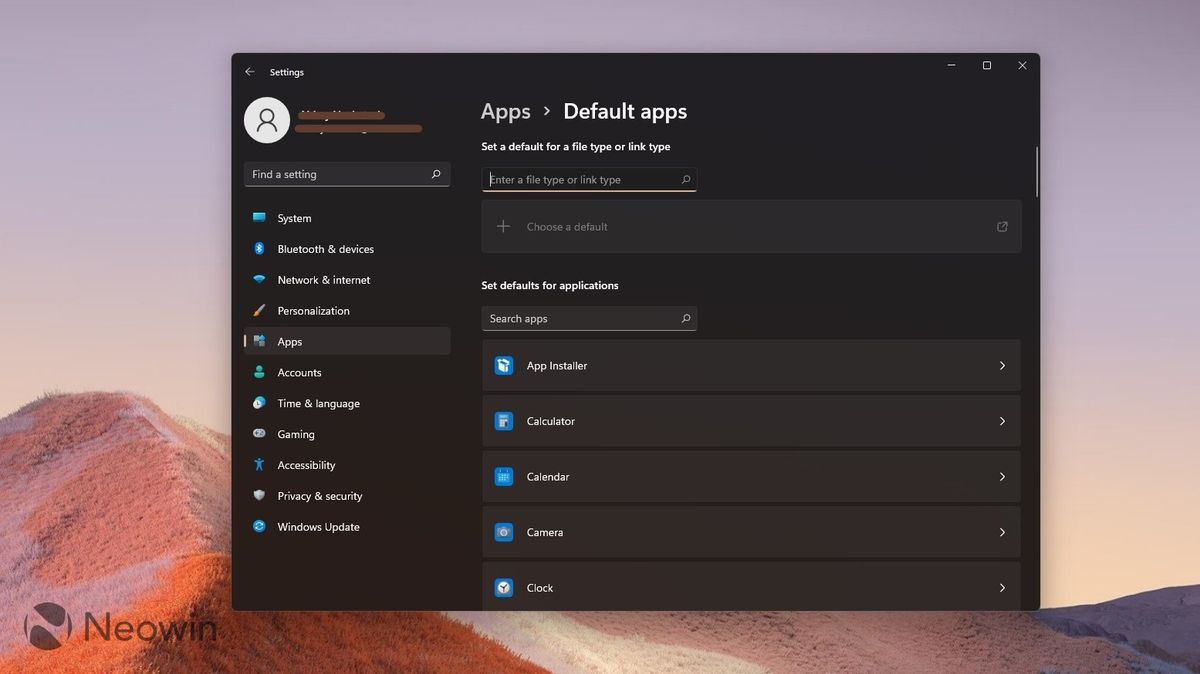This screenshot has height=674, width=1200.
Task: Click the Clock app icon
Action: click(x=504, y=588)
